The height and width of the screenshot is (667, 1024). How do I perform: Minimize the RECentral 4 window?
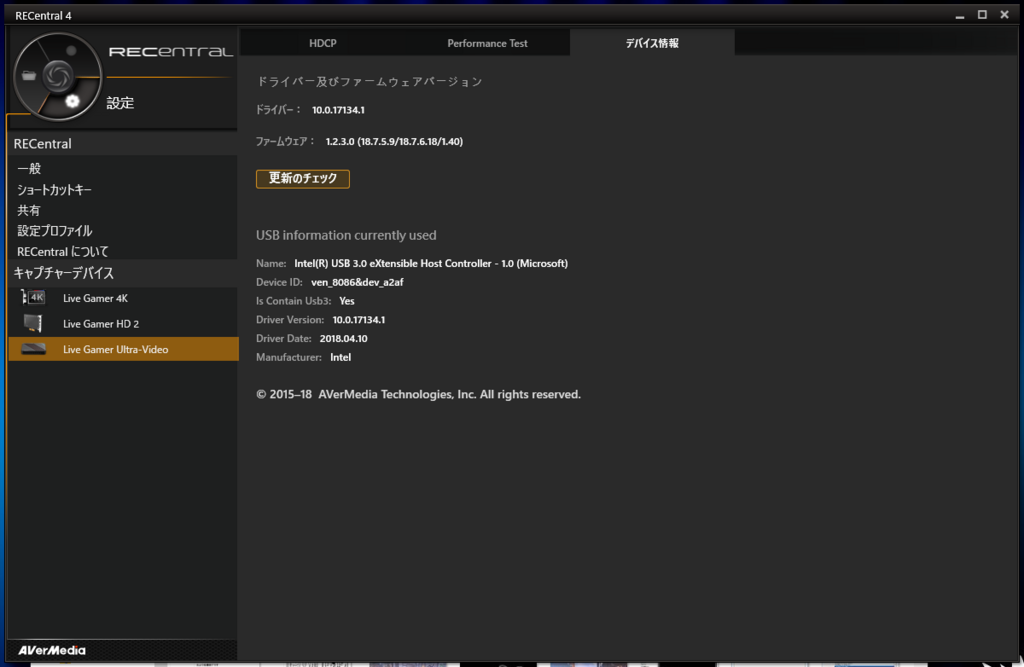coord(960,16)
